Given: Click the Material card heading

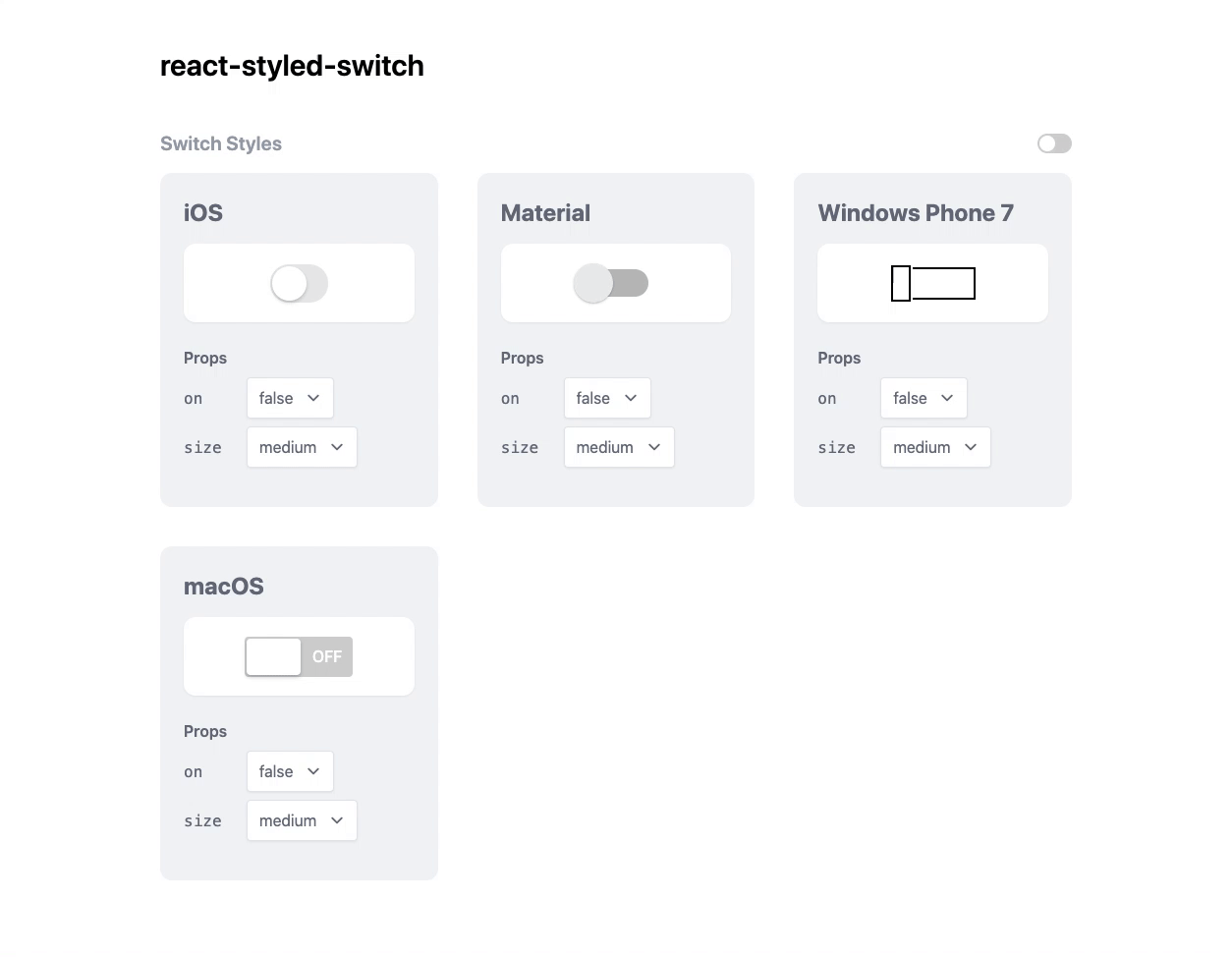Looking at the screenshot, I should click(545, 213).
